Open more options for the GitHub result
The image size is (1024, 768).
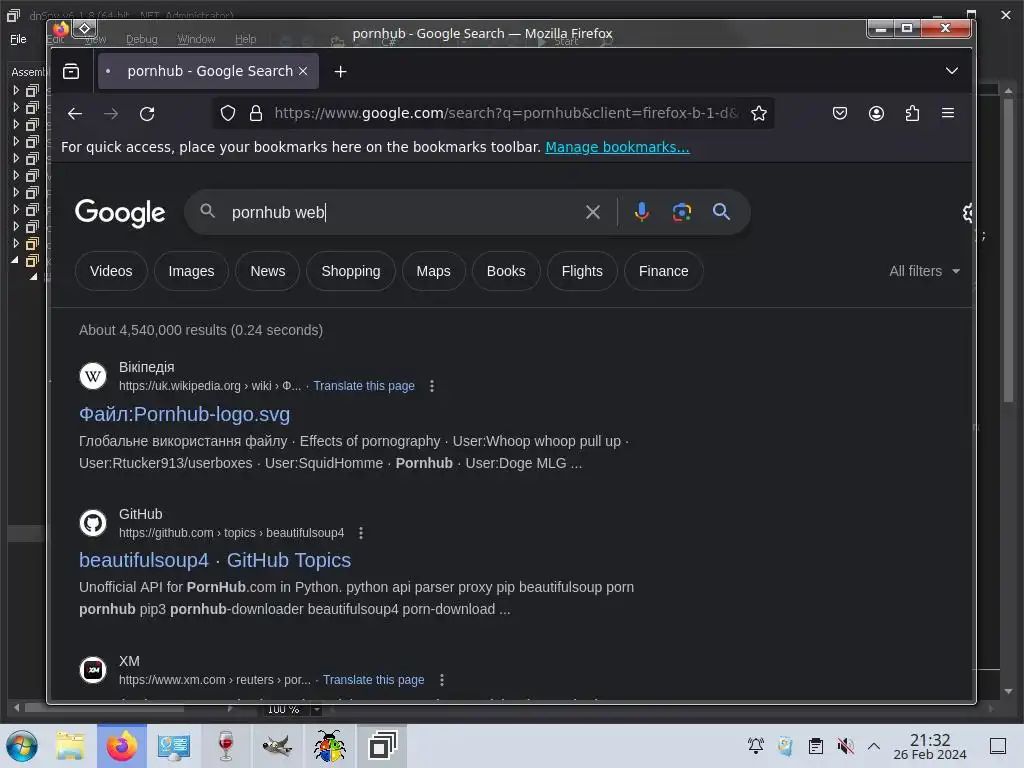[361, 533]
